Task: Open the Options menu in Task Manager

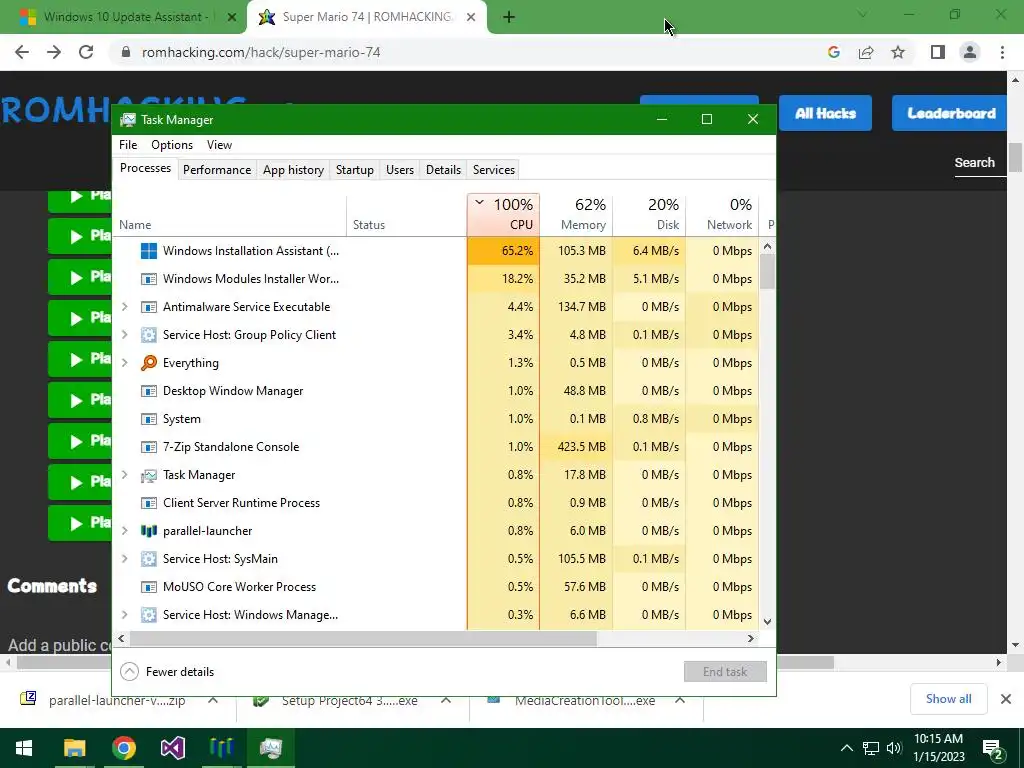Action: click(172, 145)
